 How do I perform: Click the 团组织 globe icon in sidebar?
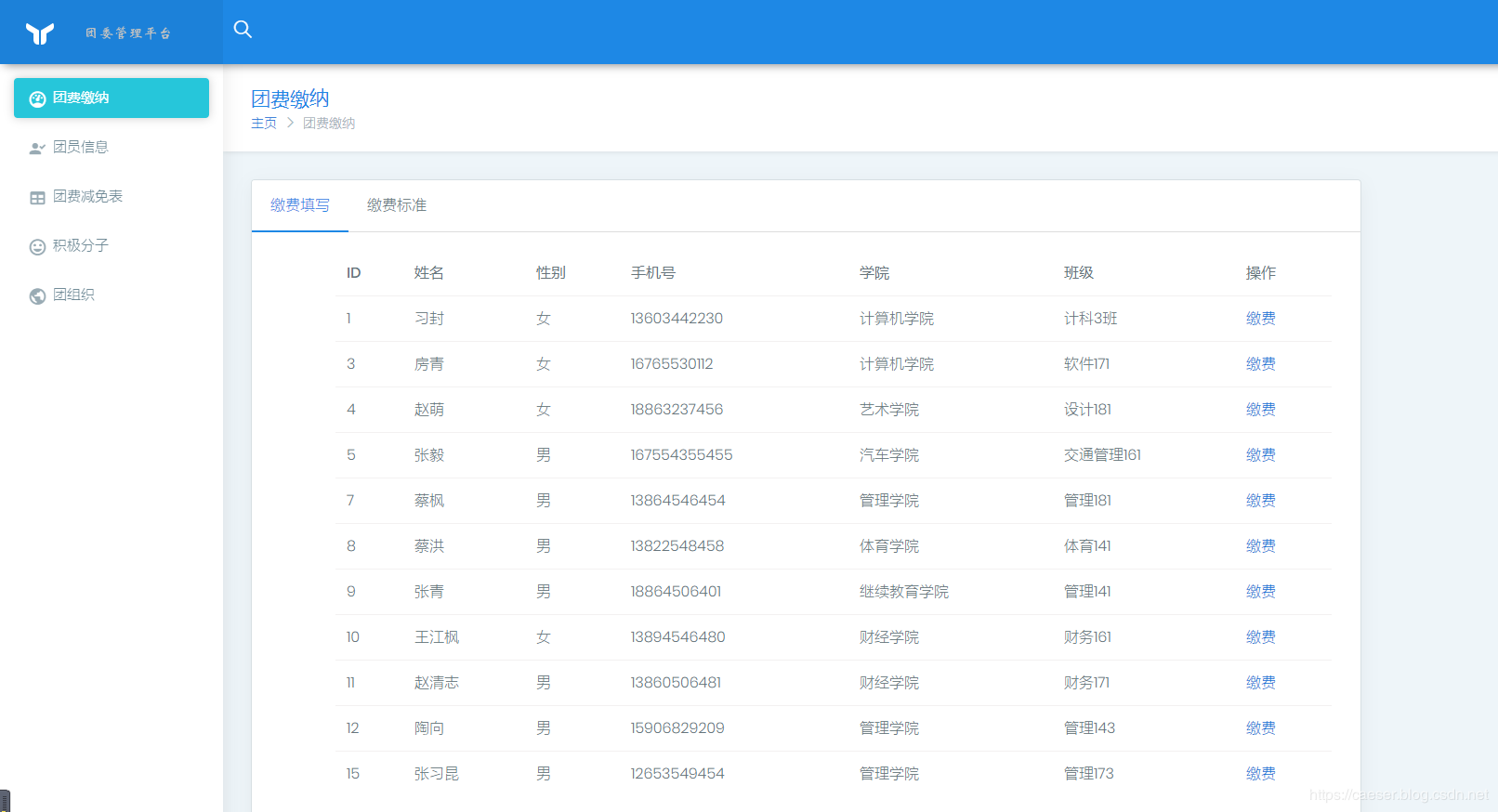(37, 295)
